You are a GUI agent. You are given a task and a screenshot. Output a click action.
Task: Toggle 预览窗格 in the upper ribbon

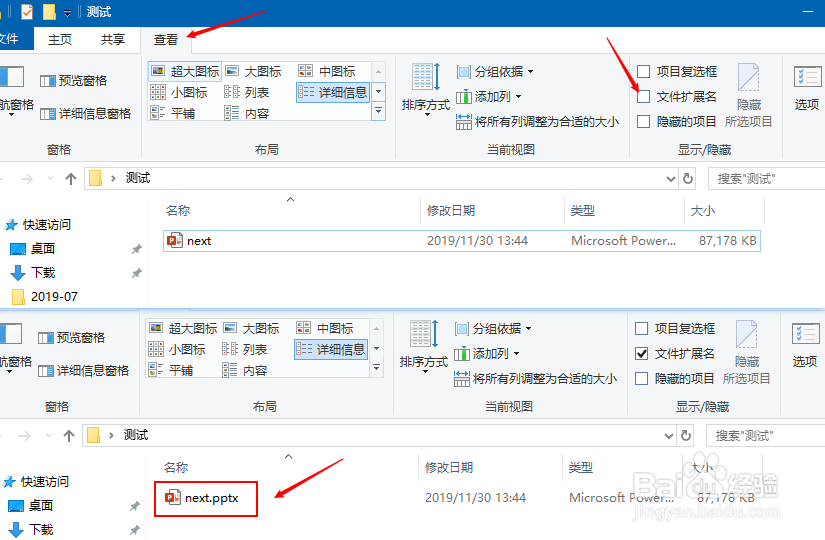(74, 81)
